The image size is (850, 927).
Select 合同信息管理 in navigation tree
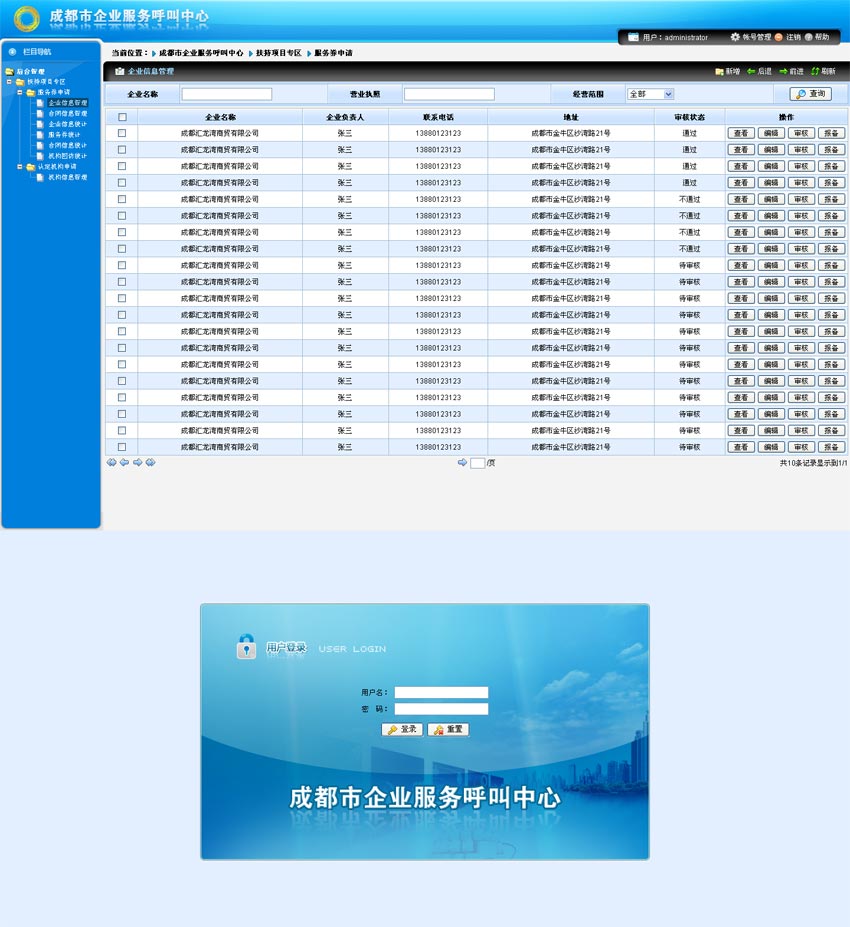67,114
